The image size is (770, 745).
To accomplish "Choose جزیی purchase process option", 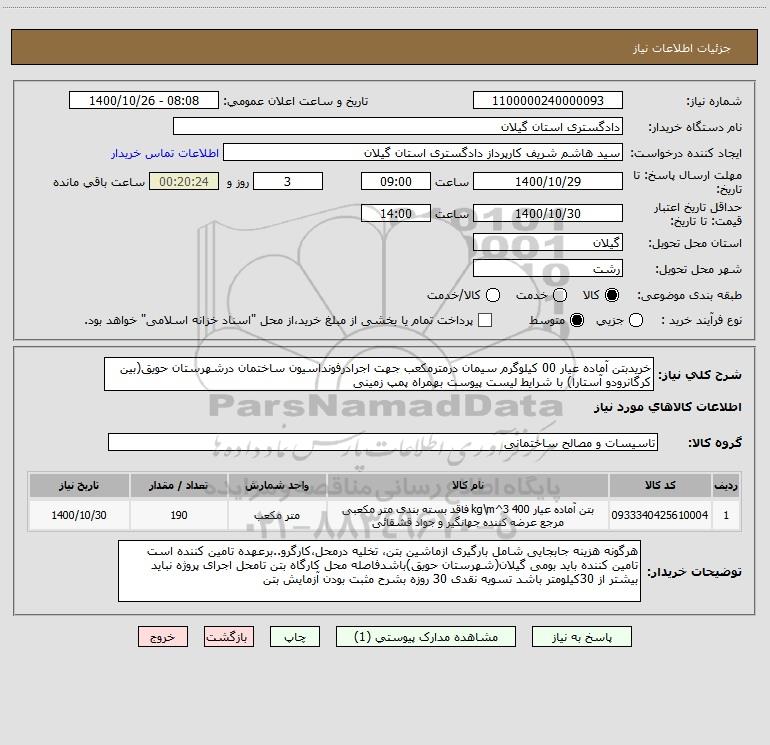I will click(636, 320).
